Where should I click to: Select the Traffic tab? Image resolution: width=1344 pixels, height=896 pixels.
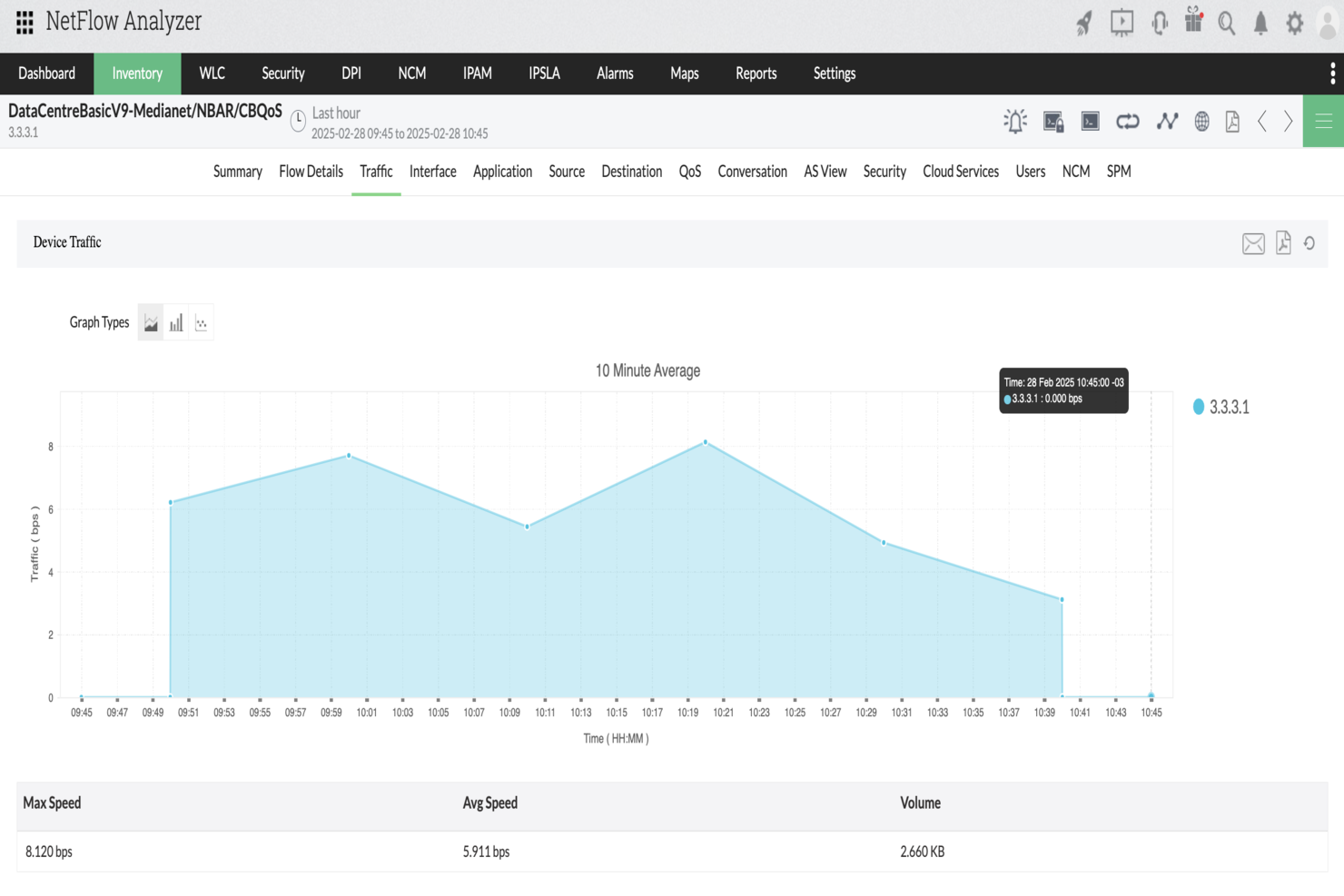tap(376, 172)
